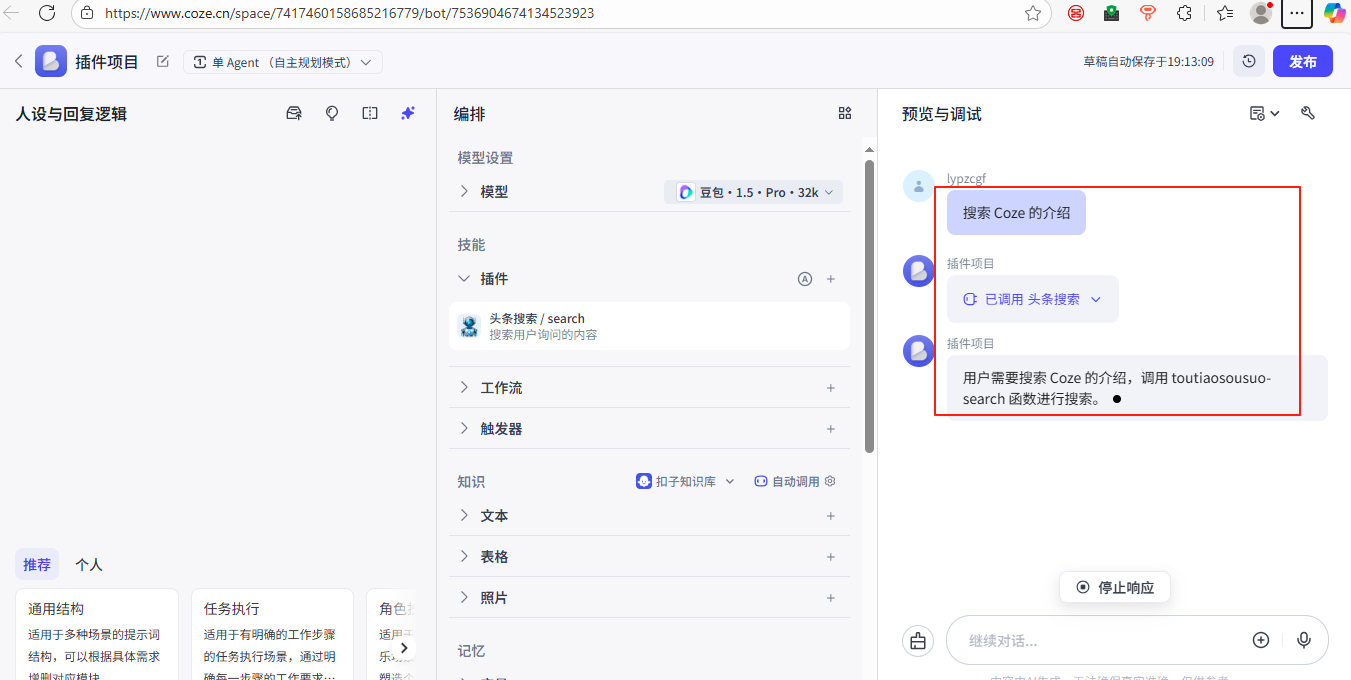Select the 任务执行 template card

[272, 635]
